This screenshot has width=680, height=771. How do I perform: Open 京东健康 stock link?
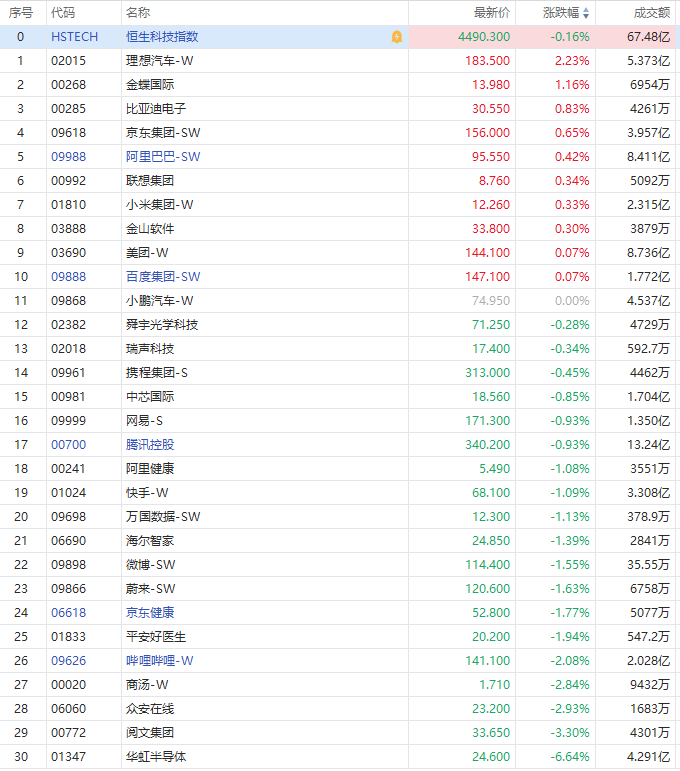[150, 613]
